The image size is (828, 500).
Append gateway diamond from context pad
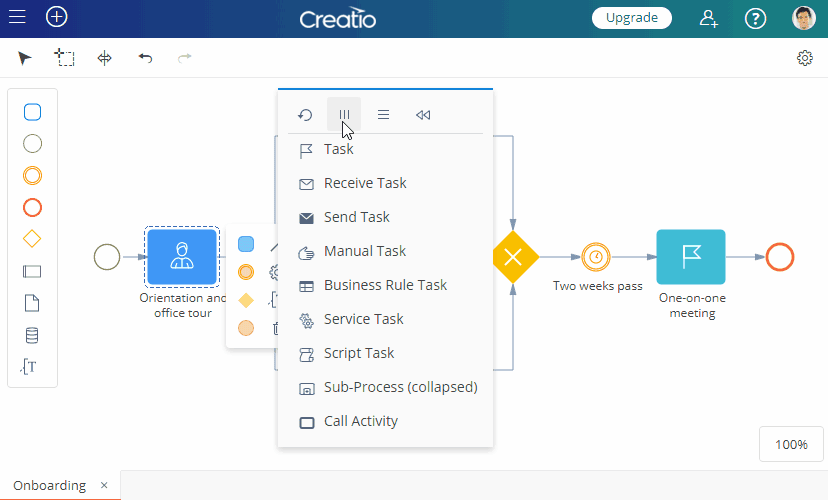pyautogui.click(x=246, y=300)
